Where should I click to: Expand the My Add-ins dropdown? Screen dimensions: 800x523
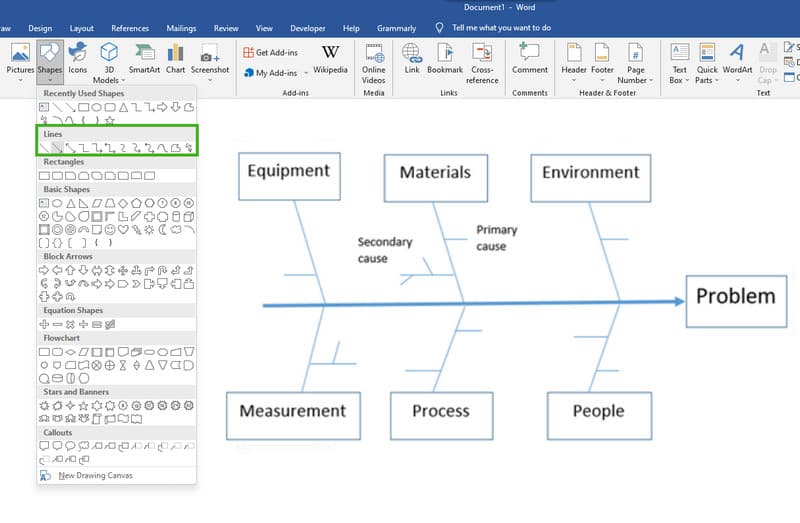coord(306,73)
